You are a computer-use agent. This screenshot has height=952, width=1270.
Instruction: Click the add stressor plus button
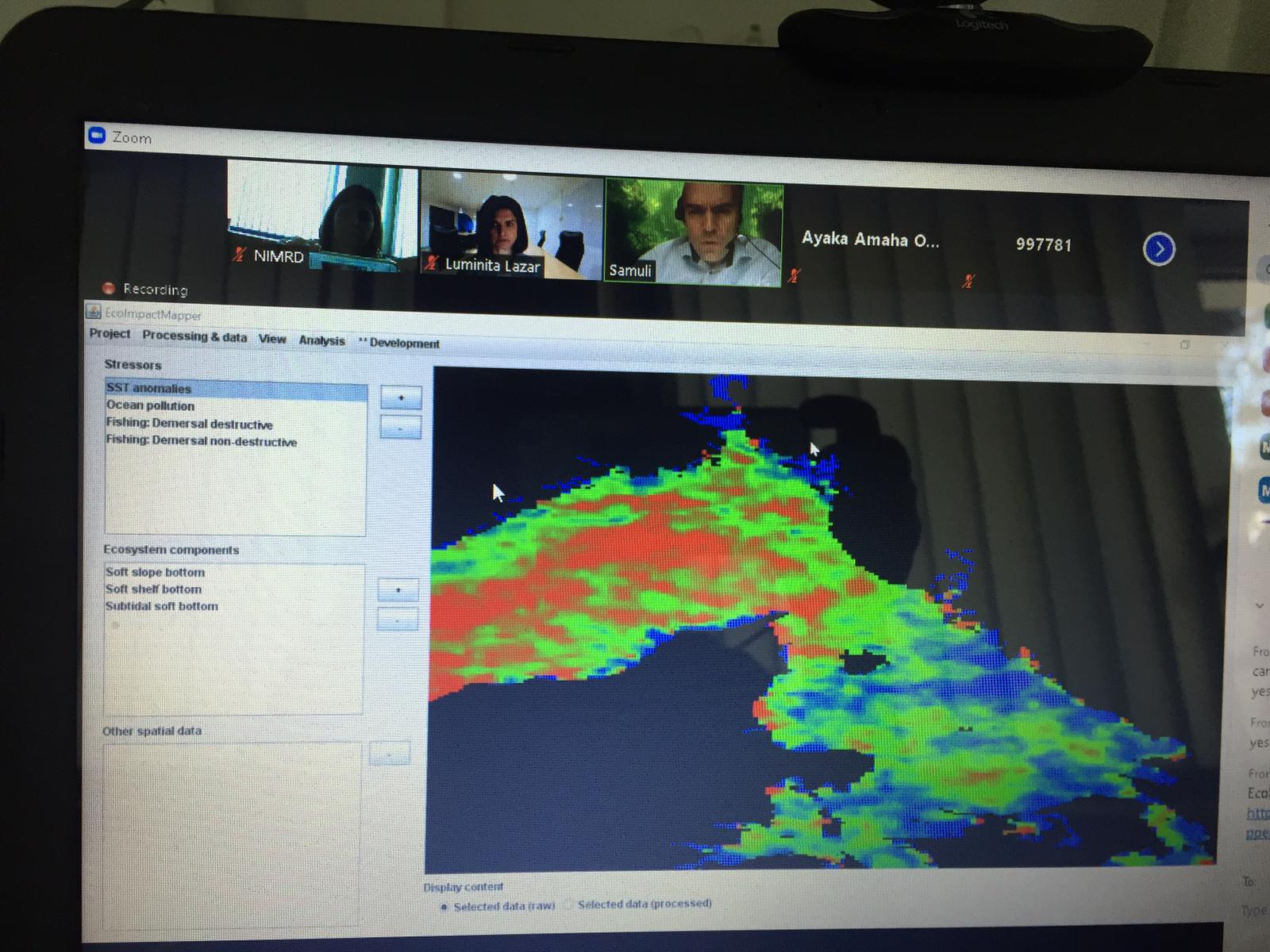point(401,397)
